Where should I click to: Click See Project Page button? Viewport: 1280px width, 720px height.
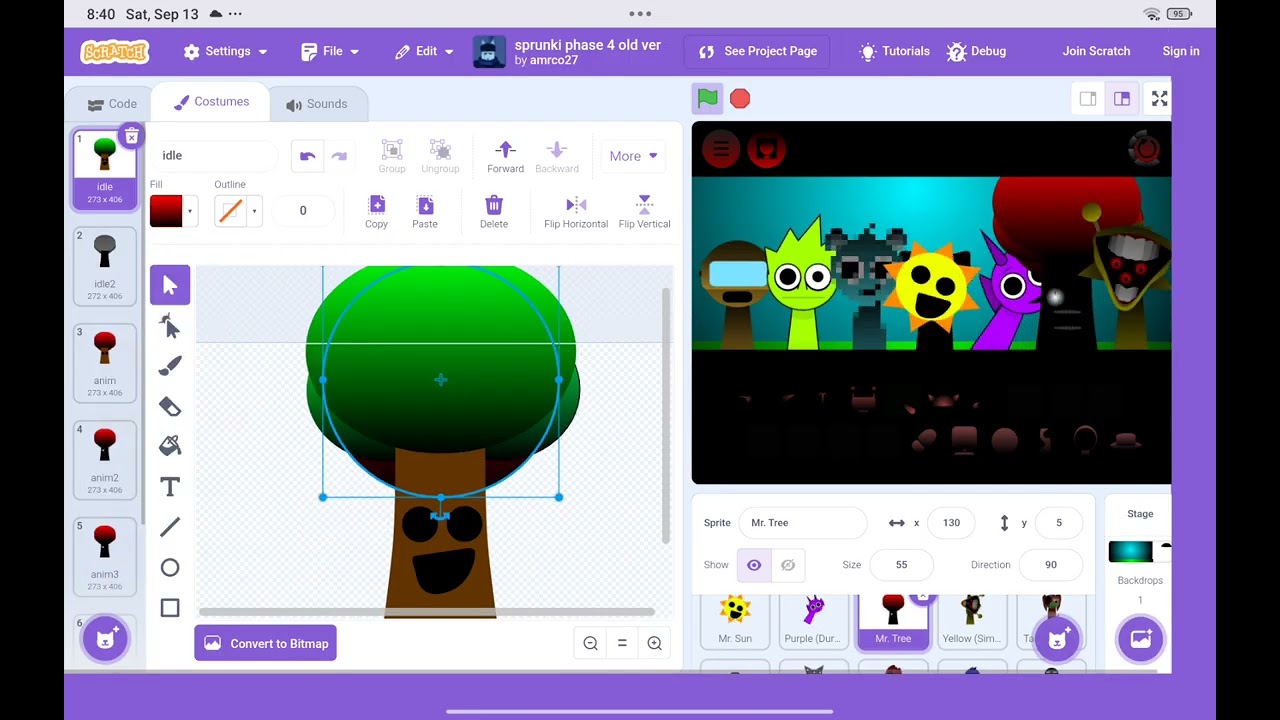tap(758, 51)
